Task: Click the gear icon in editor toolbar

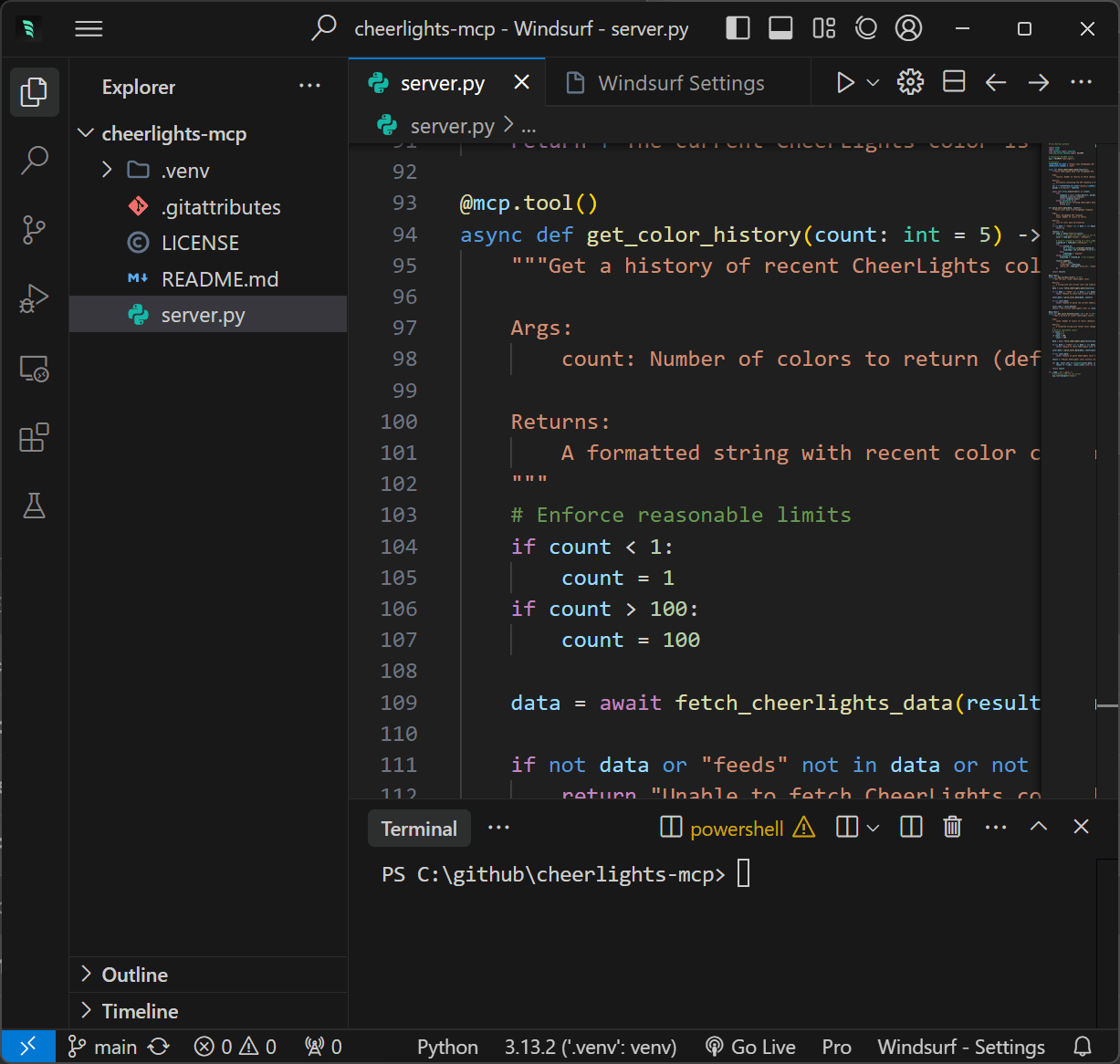Action: [x=910, y=82]
